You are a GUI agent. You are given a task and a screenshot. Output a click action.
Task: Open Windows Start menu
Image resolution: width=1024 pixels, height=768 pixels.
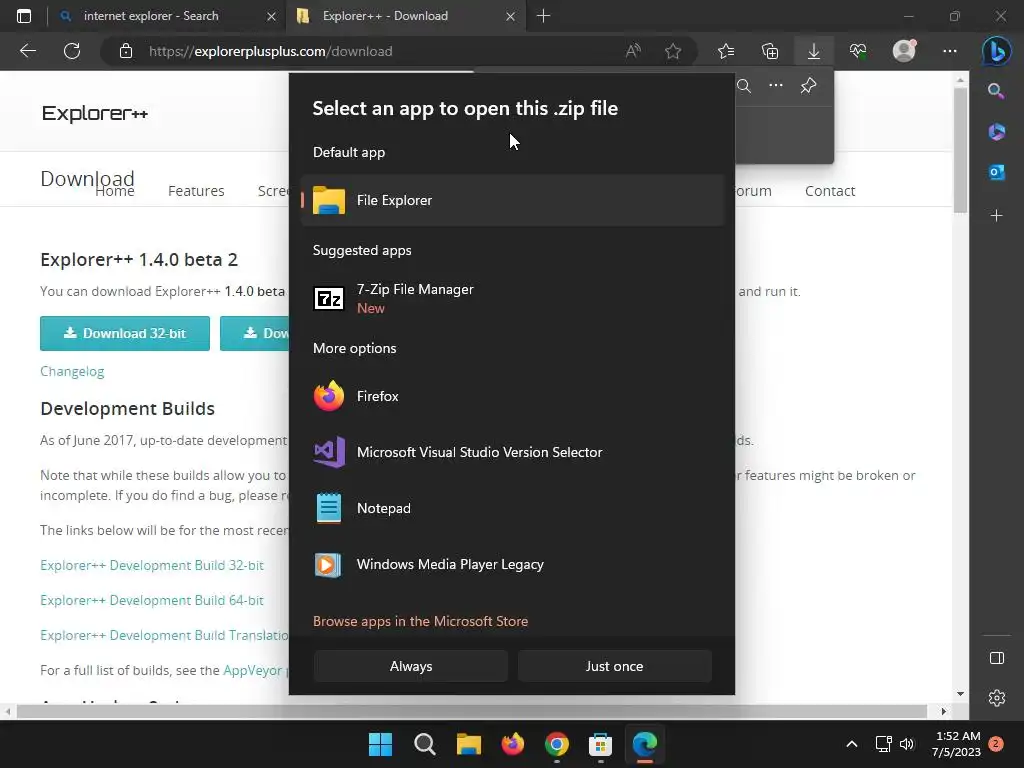tap(380, 744)
